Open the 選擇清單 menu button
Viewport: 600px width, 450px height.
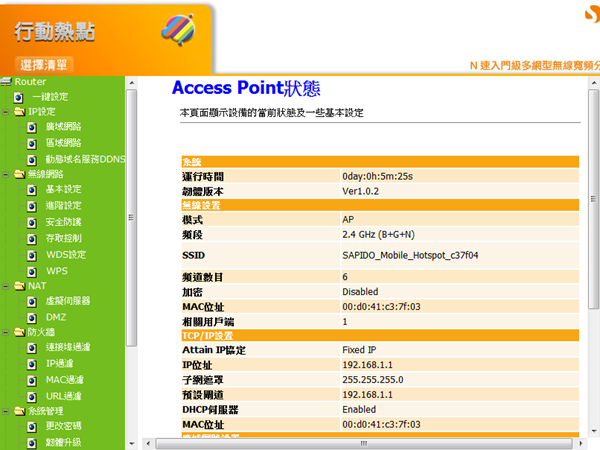click(44, 65)
